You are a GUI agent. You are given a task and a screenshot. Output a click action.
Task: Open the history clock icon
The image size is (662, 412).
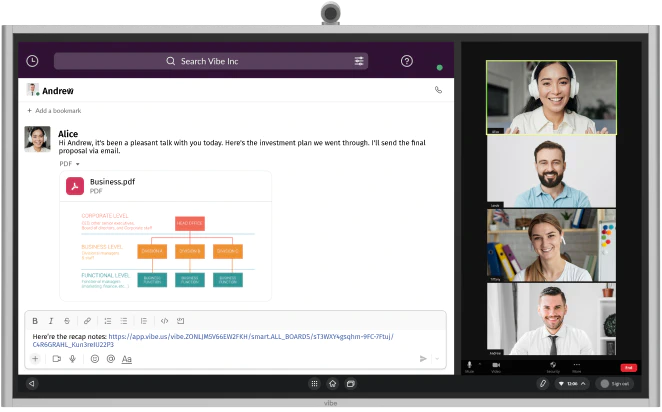[33, 61]
